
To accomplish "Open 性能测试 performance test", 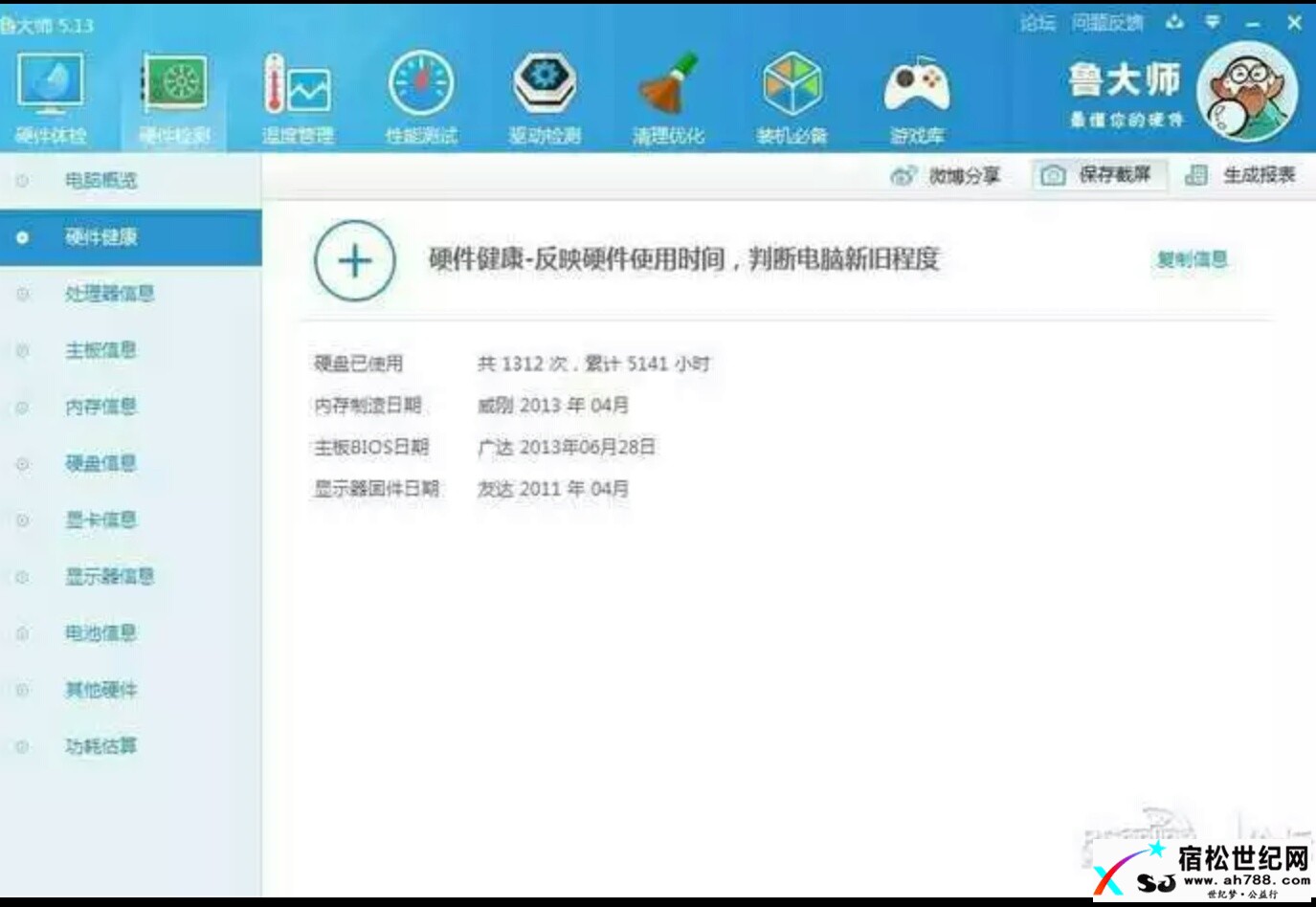I will (x=421, y=99).
